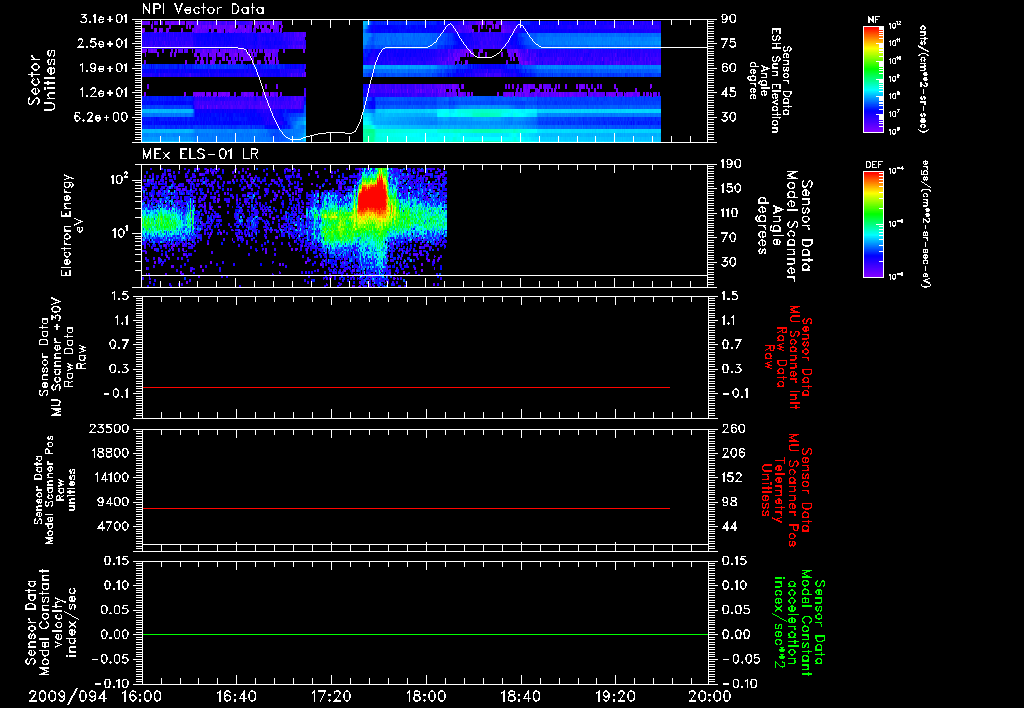This screenshot has height=708, width=1024.
Task: Click the '44' telemetry tick label
Action: click(x=729, y=526)
